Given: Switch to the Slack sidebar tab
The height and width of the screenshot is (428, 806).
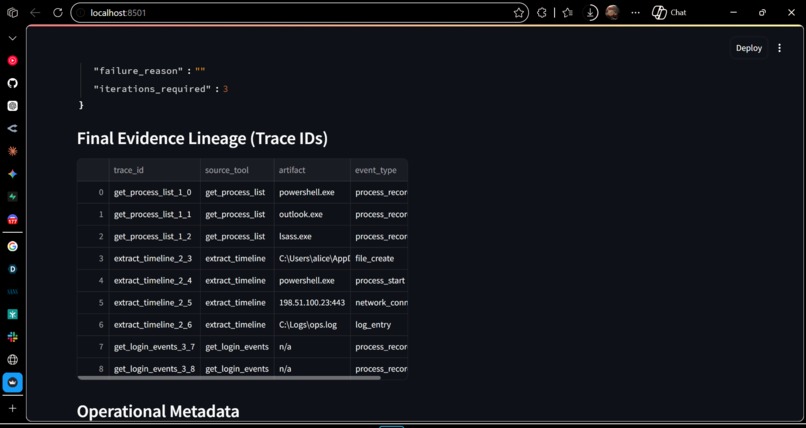Looking at the screenshot, I should pos(12,337).
